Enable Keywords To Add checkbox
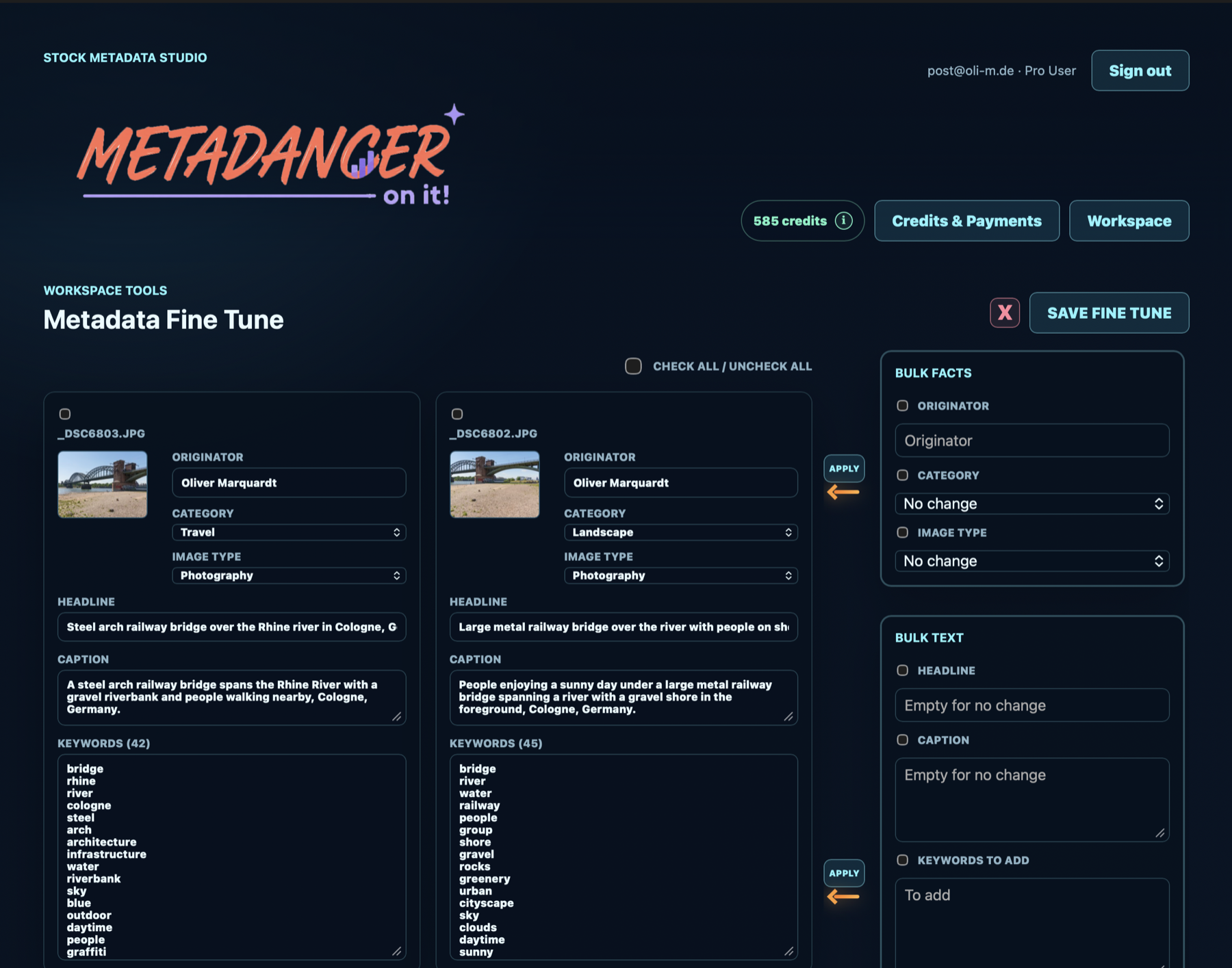1232x968 pixels. [x=903, y=860]
